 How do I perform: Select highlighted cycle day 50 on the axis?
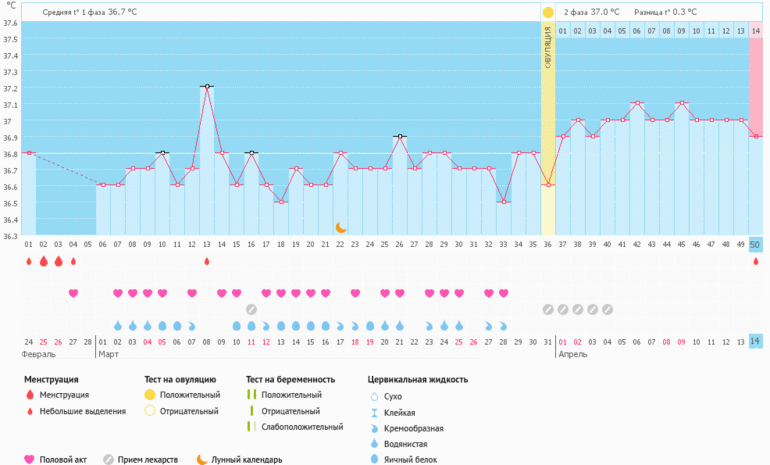[756, 244]
